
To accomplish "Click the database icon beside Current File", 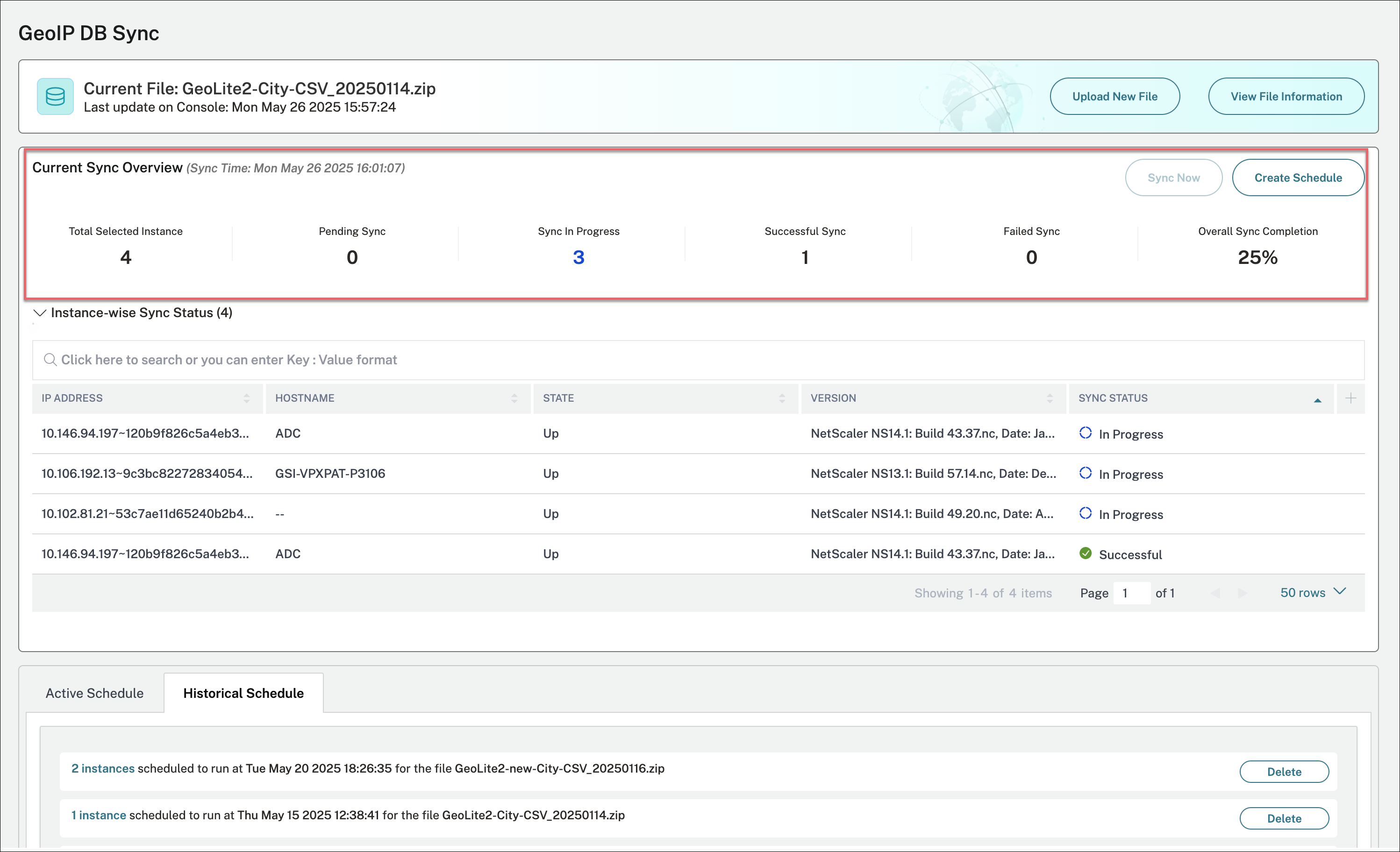I will [x=55, y=97].
